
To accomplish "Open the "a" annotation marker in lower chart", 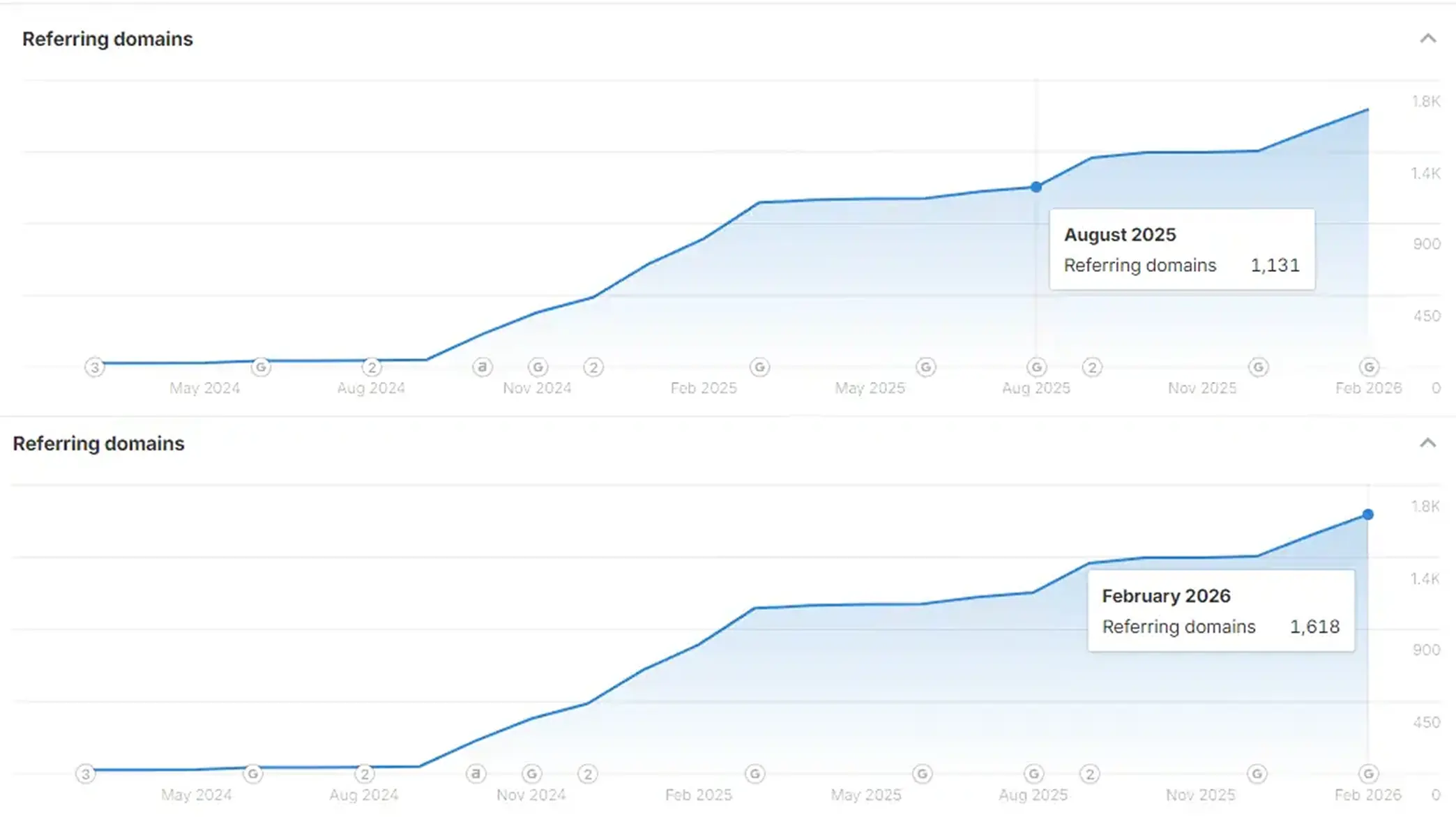I will 476,774.
